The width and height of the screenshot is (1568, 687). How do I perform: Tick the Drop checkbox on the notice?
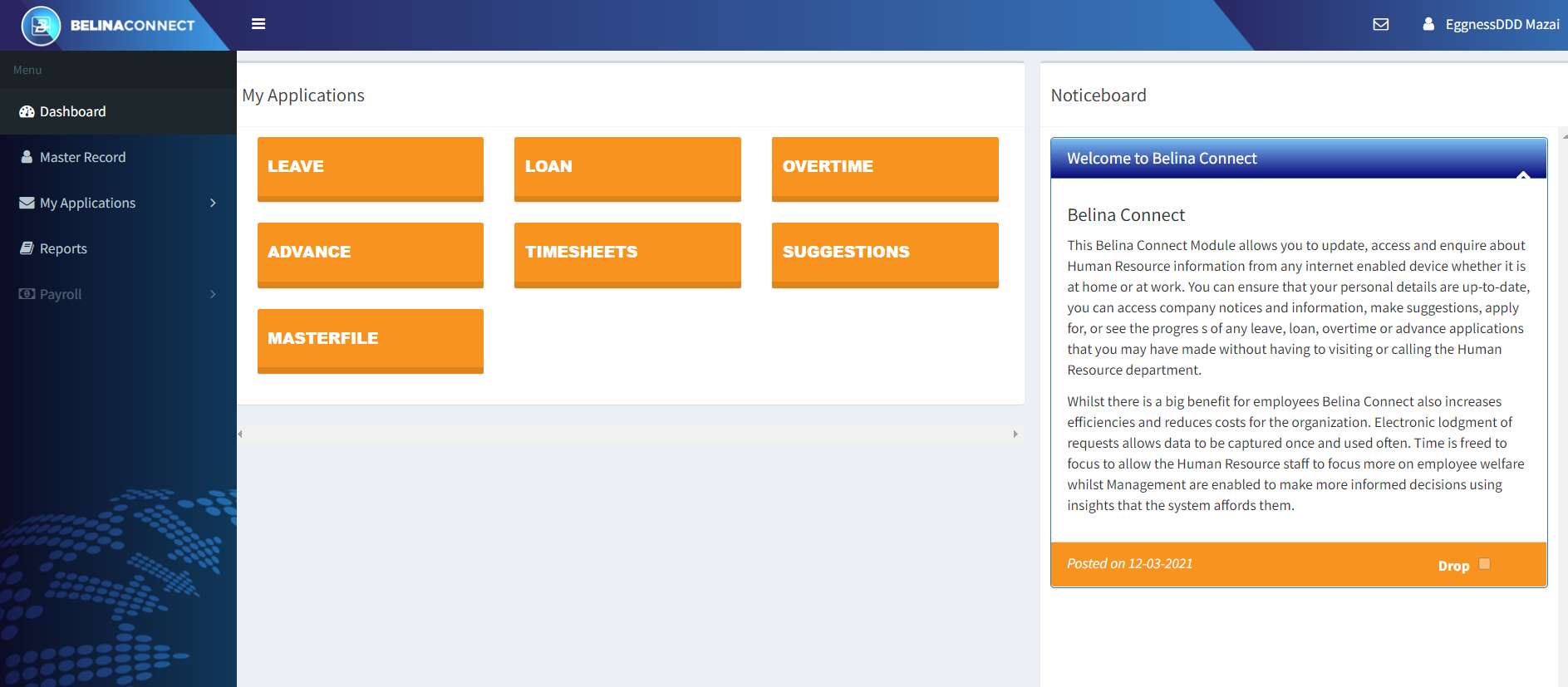tap(1485, 563)
